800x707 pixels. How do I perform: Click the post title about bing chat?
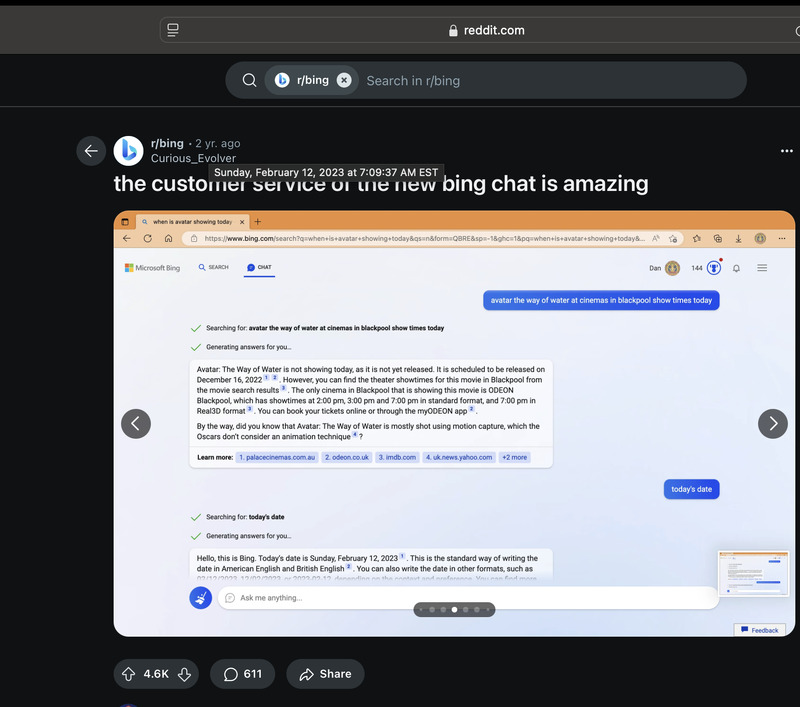point(381,184)
